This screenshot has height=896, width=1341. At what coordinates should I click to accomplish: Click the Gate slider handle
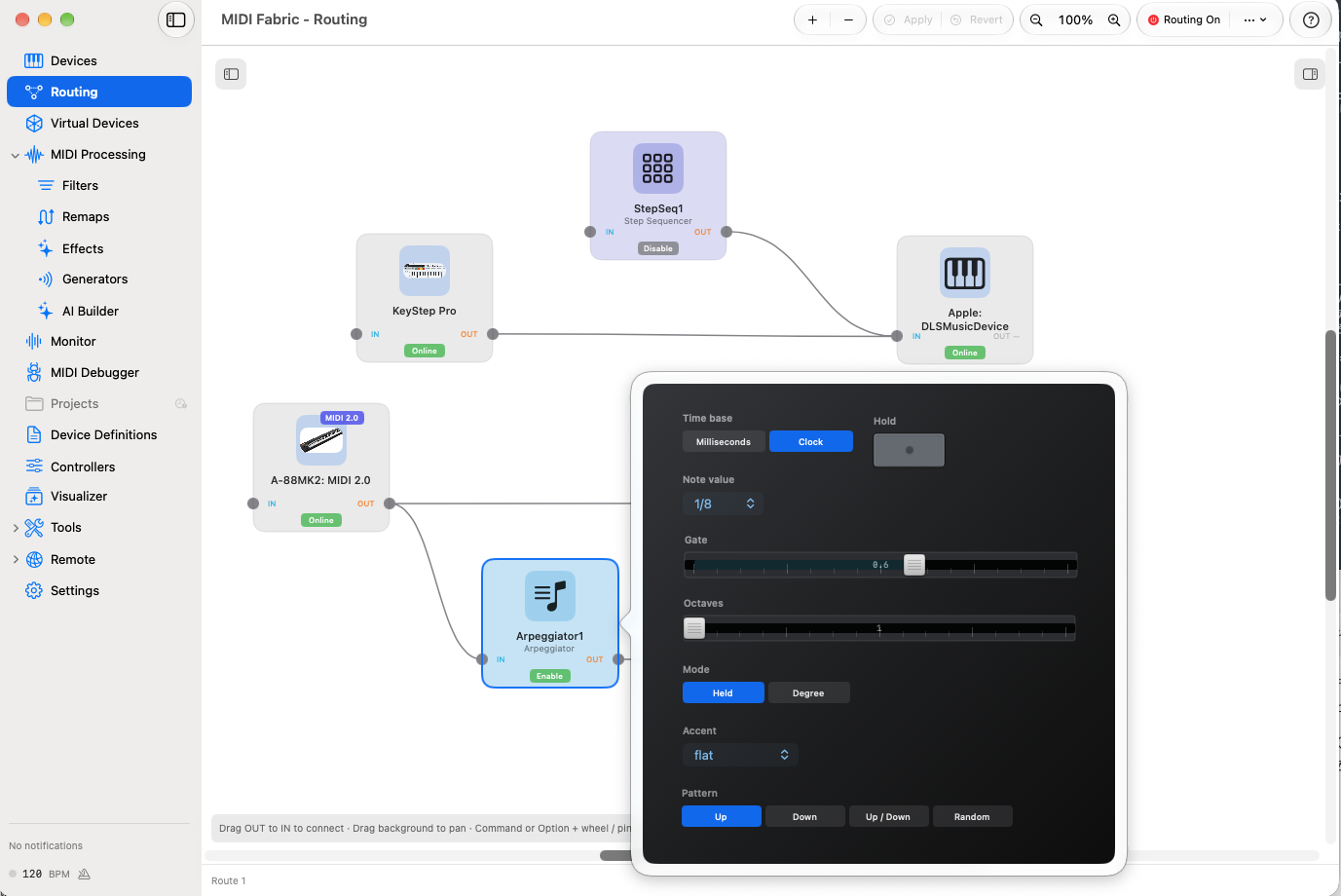point(914,565)
